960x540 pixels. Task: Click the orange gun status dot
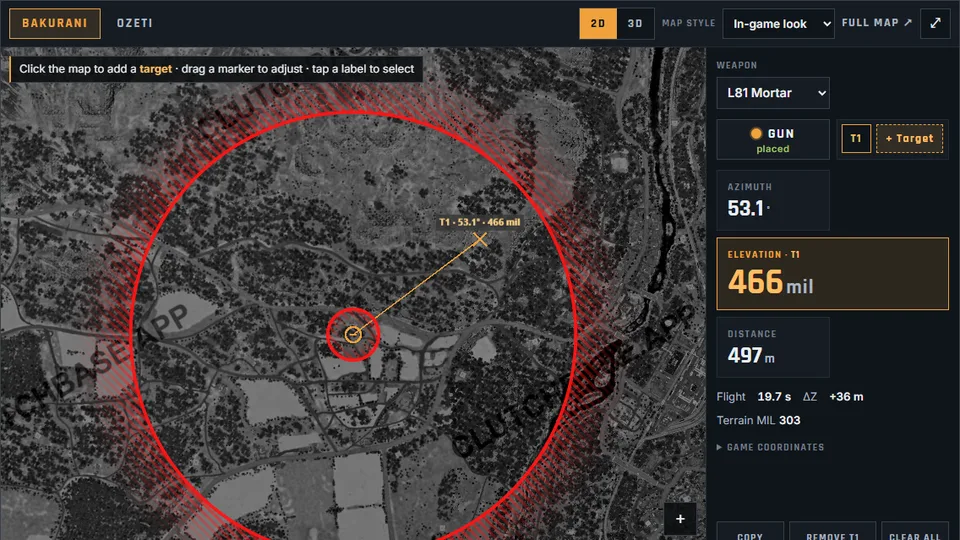(x=756, y=133)
